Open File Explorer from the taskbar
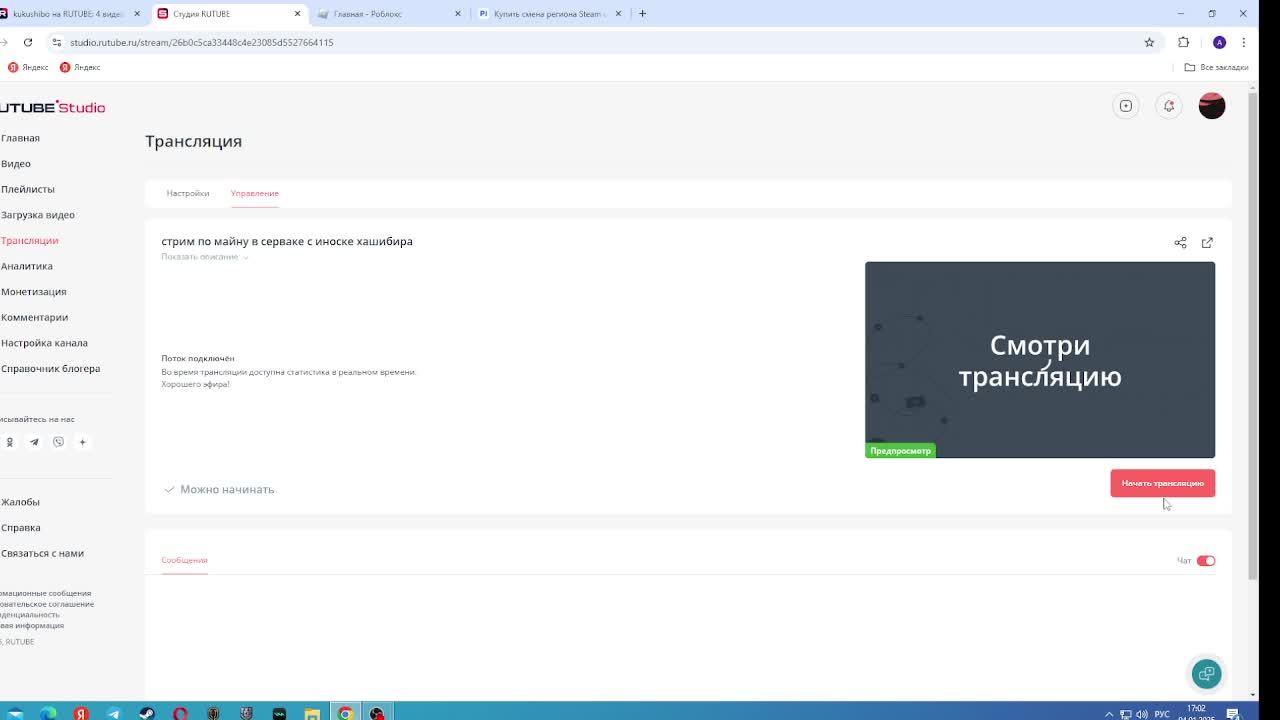The image size is (1280, 720). (312, 713)
